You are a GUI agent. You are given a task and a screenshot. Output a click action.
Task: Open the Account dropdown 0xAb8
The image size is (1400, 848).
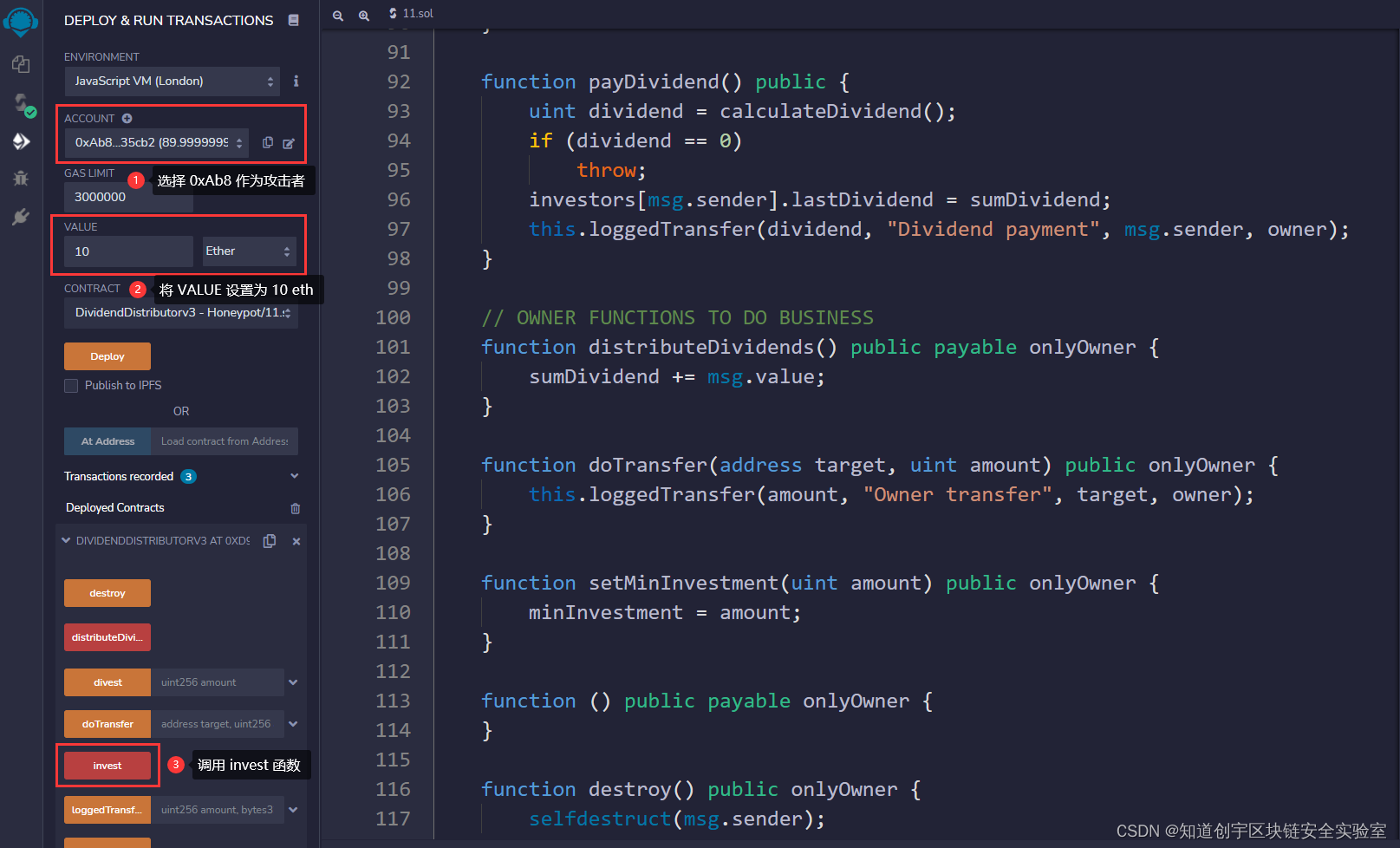[157, 142]
